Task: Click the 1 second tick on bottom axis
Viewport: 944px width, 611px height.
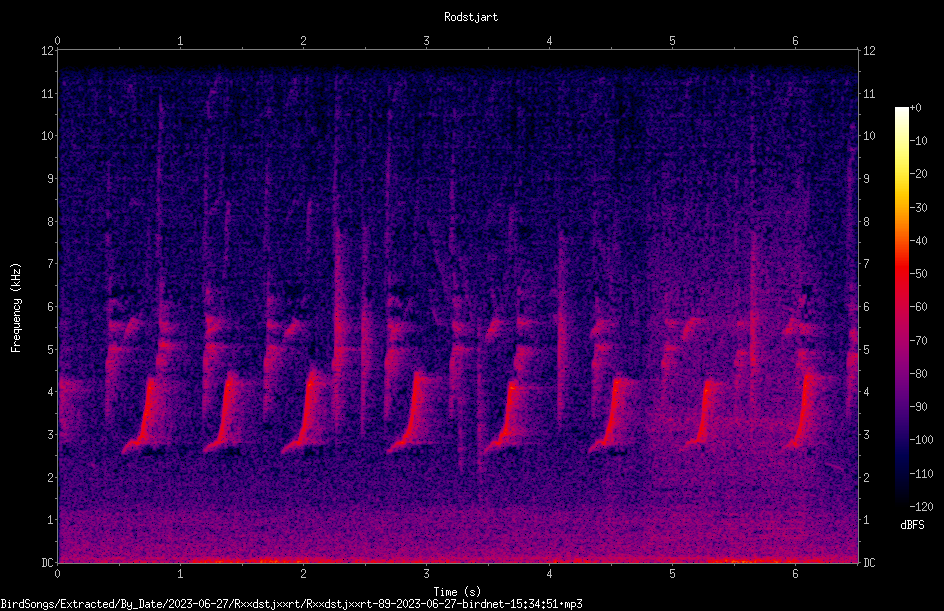Action: (180, 574)
